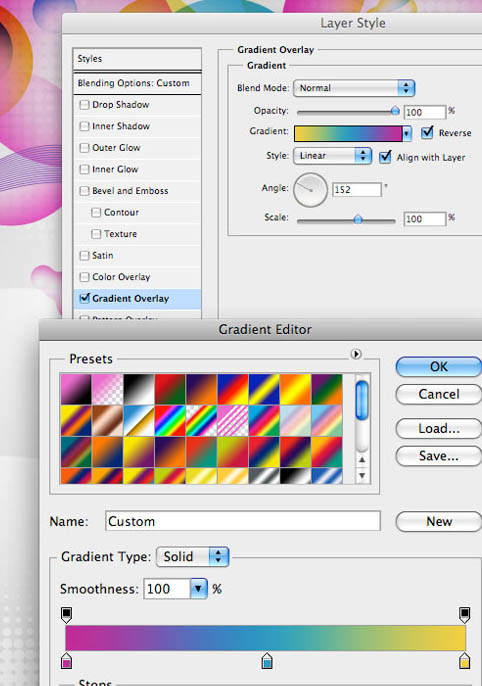
Task: Select the chrome gradient preset
Action: pyautogui.click(x=139, y=420)
